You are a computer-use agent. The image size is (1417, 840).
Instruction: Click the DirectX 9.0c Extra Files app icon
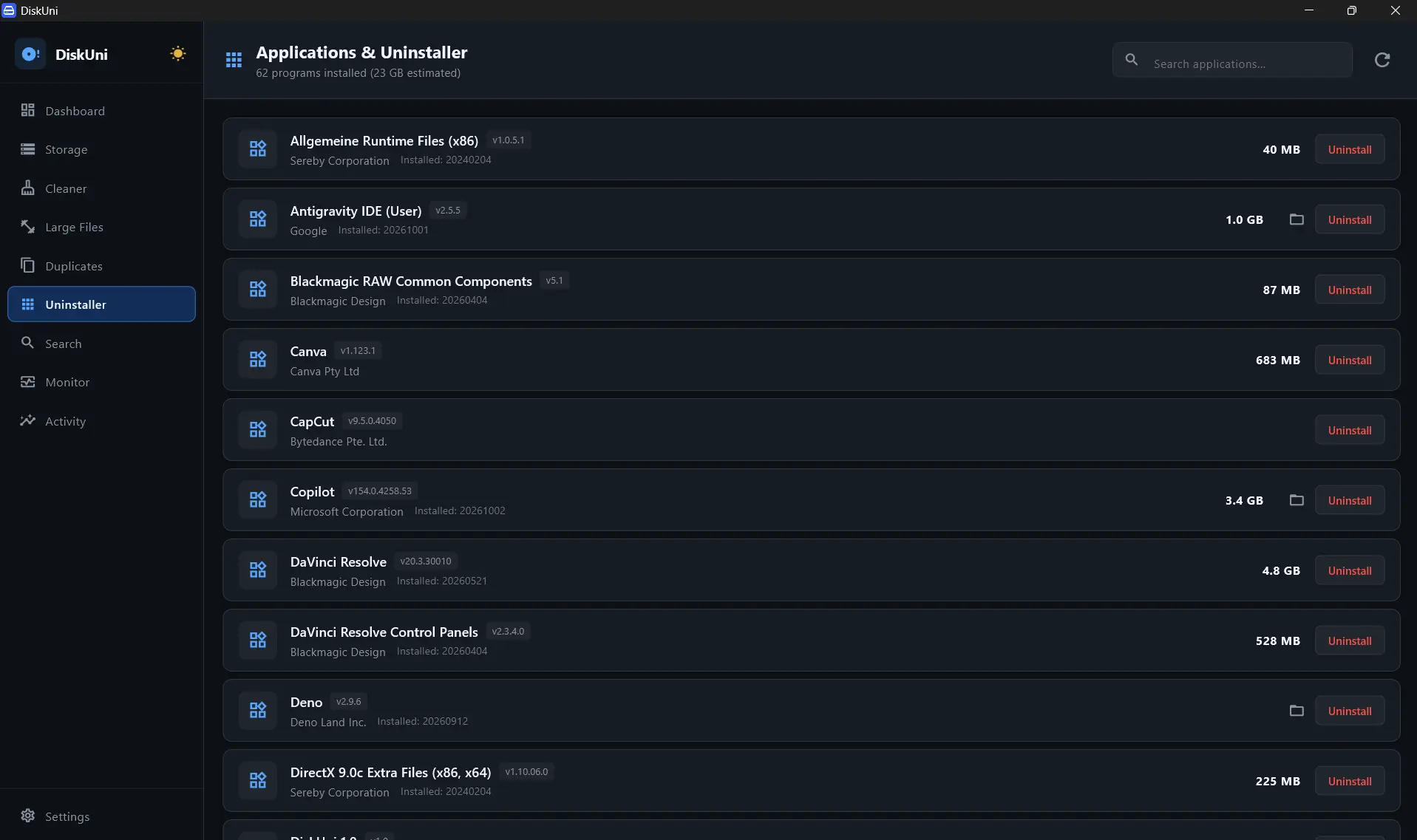258,781
